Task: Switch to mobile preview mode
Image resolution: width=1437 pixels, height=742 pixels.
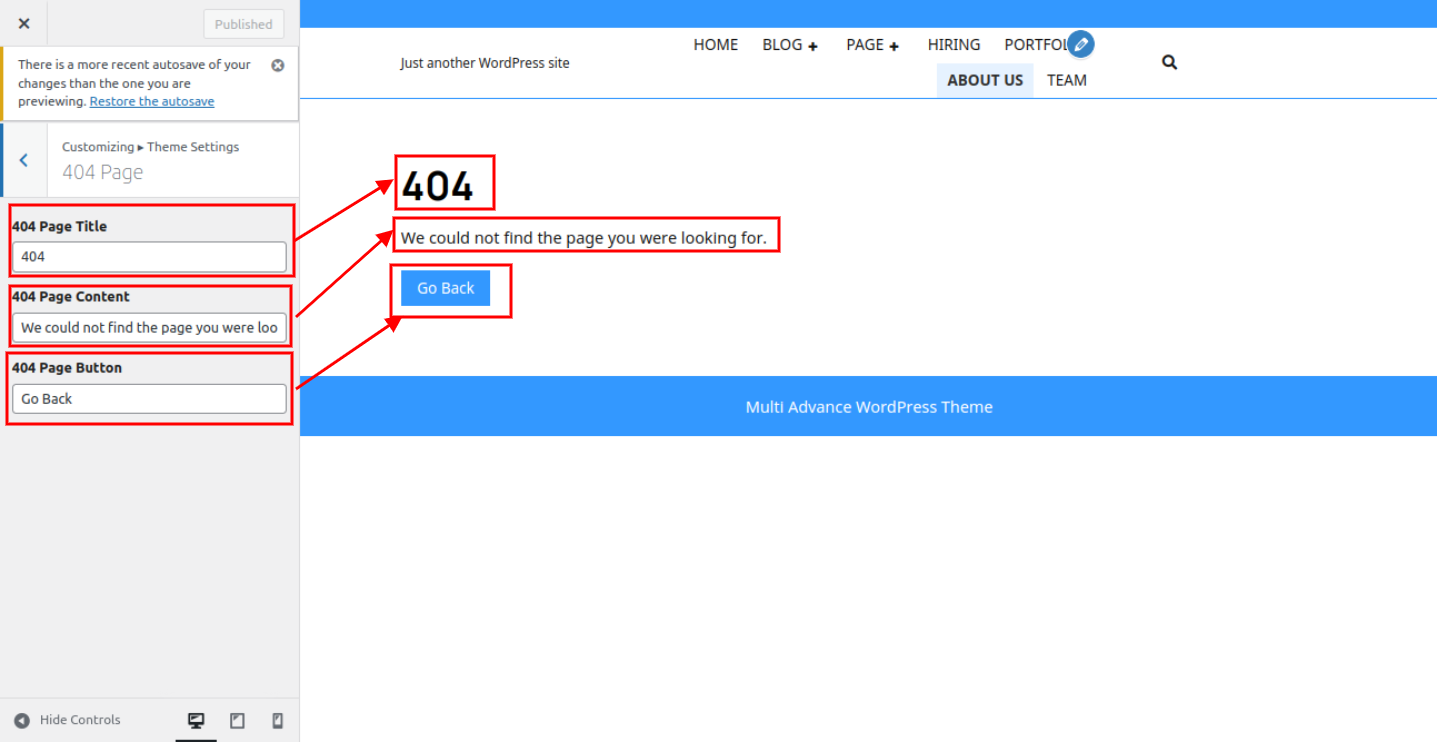Action: pos(278,720)
